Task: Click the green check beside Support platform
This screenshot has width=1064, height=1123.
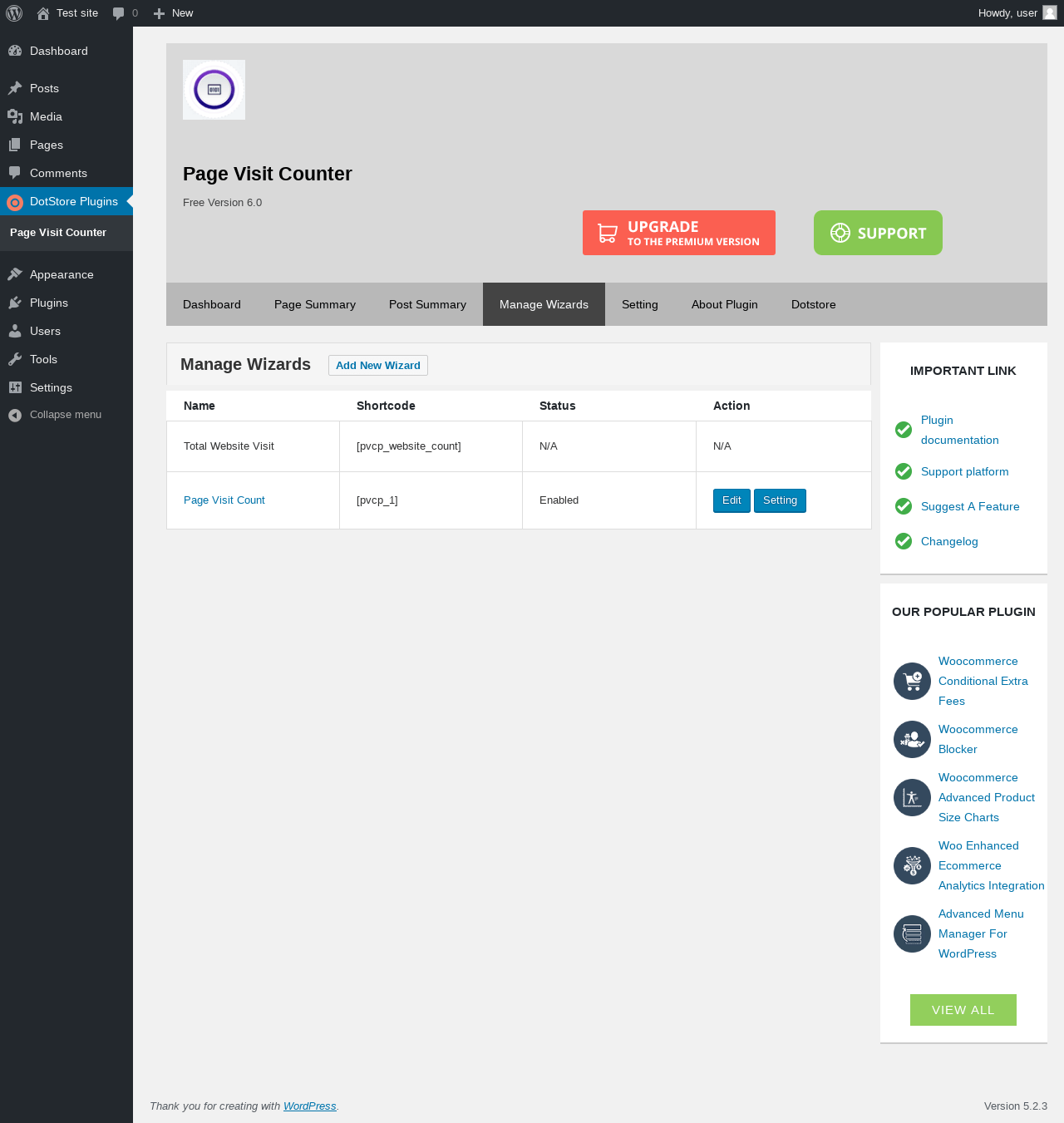Action: point(904,471)
